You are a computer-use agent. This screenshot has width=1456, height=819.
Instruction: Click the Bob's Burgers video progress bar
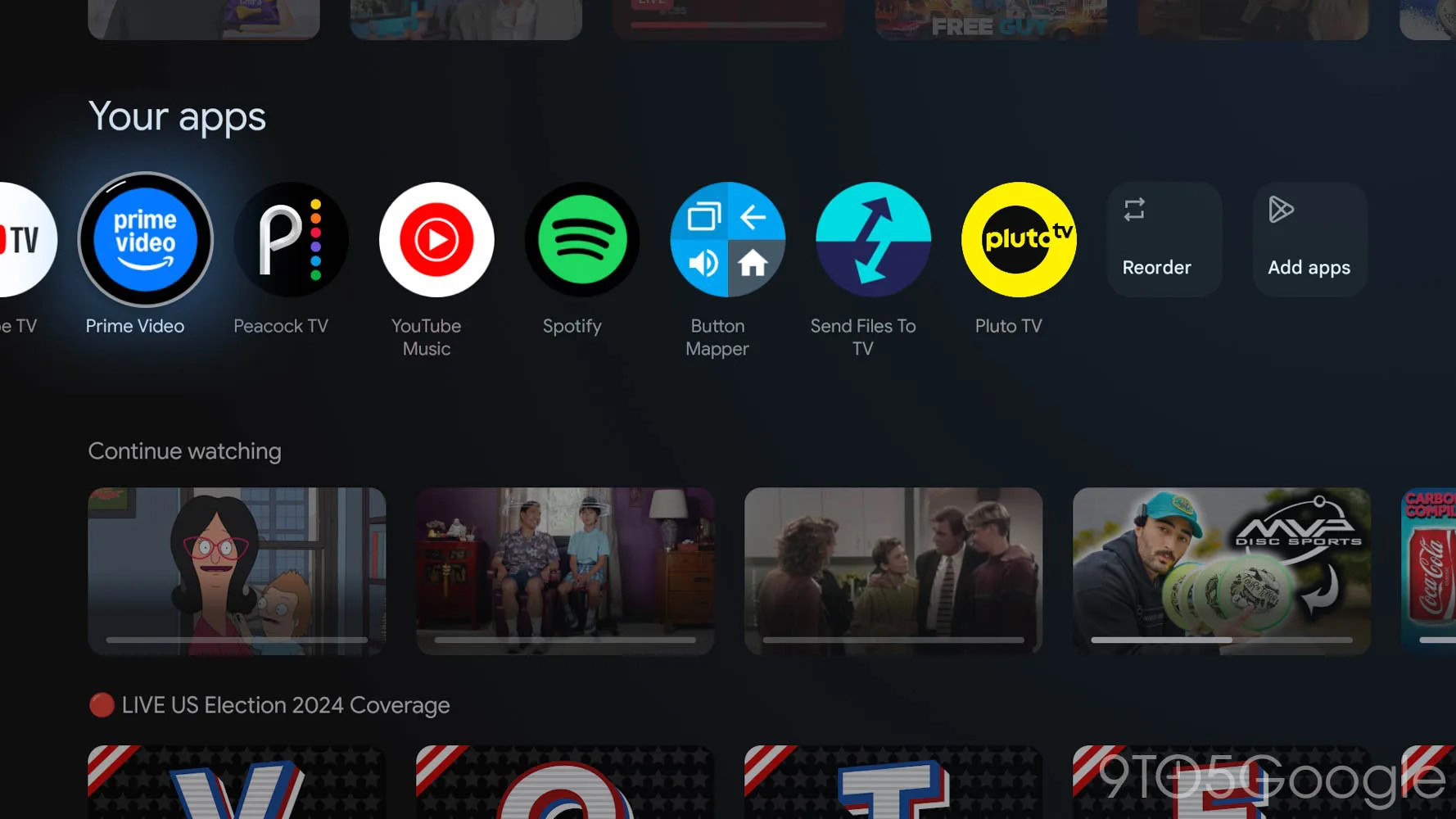pyautogui.click(x=237, y=640)
